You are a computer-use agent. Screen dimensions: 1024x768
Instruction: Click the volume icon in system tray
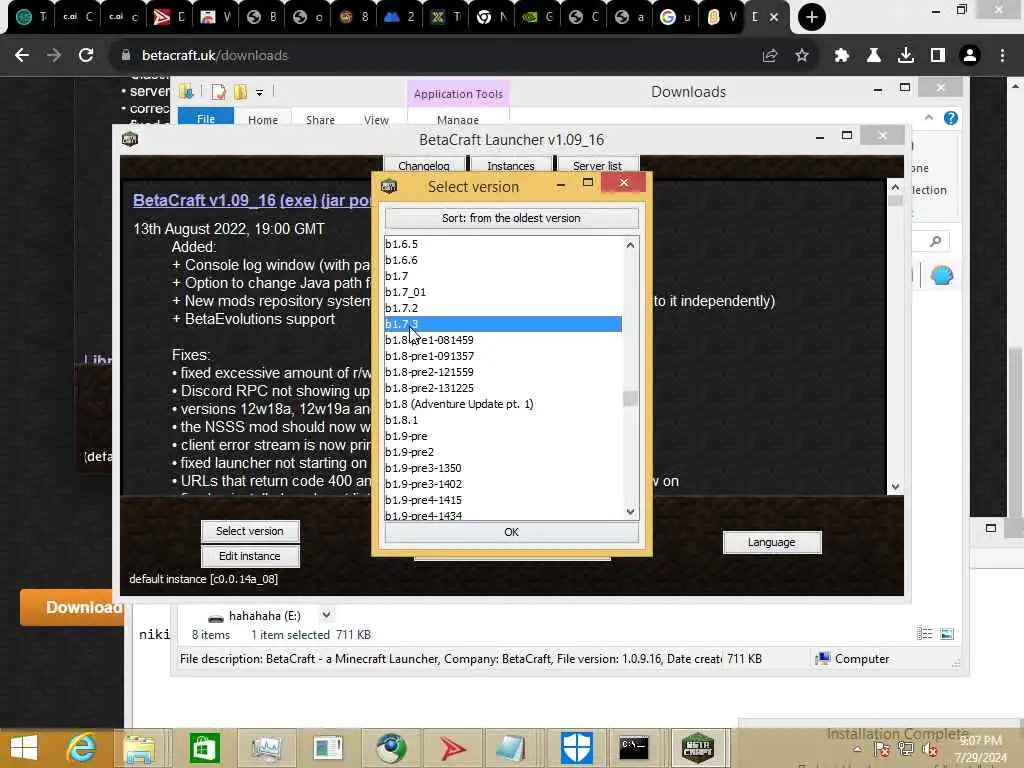931,751
